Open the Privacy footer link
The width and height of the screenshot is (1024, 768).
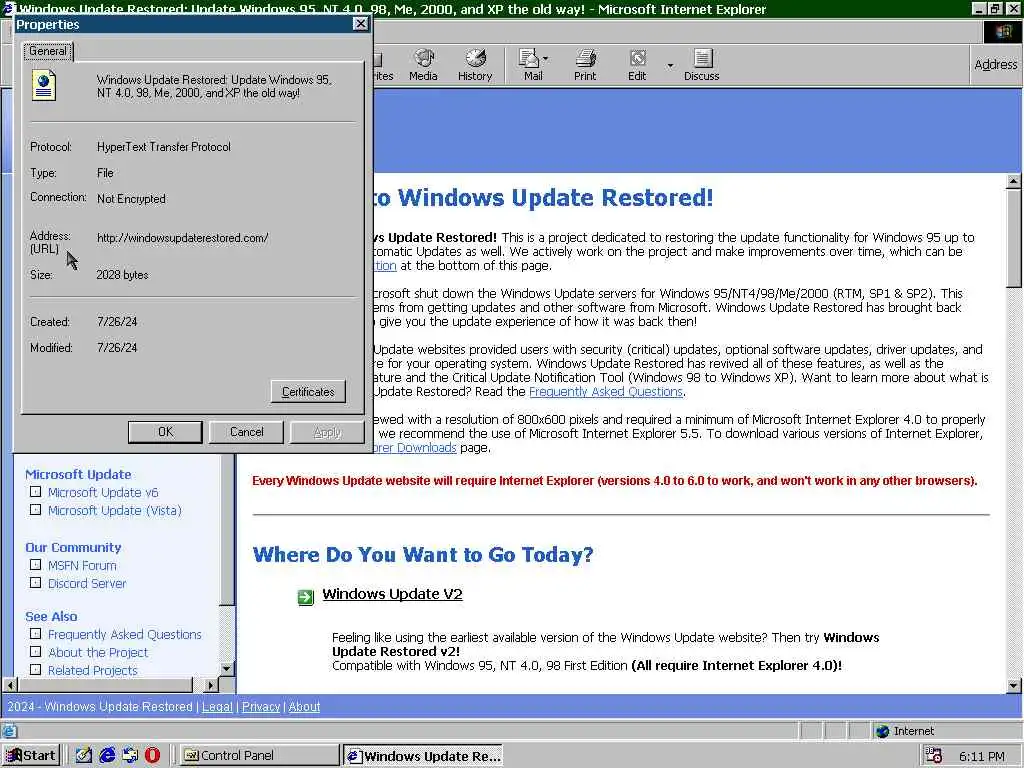261,707
